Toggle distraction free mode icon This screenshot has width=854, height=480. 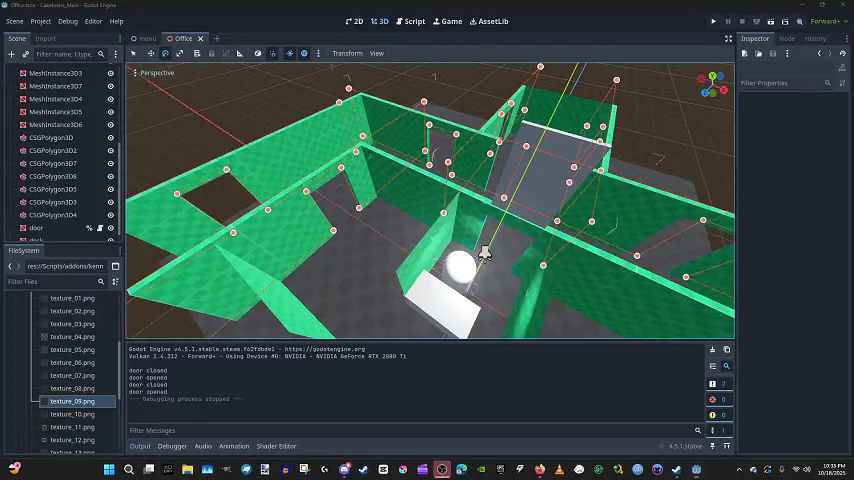pyautogui.click(x=728, y=39)
